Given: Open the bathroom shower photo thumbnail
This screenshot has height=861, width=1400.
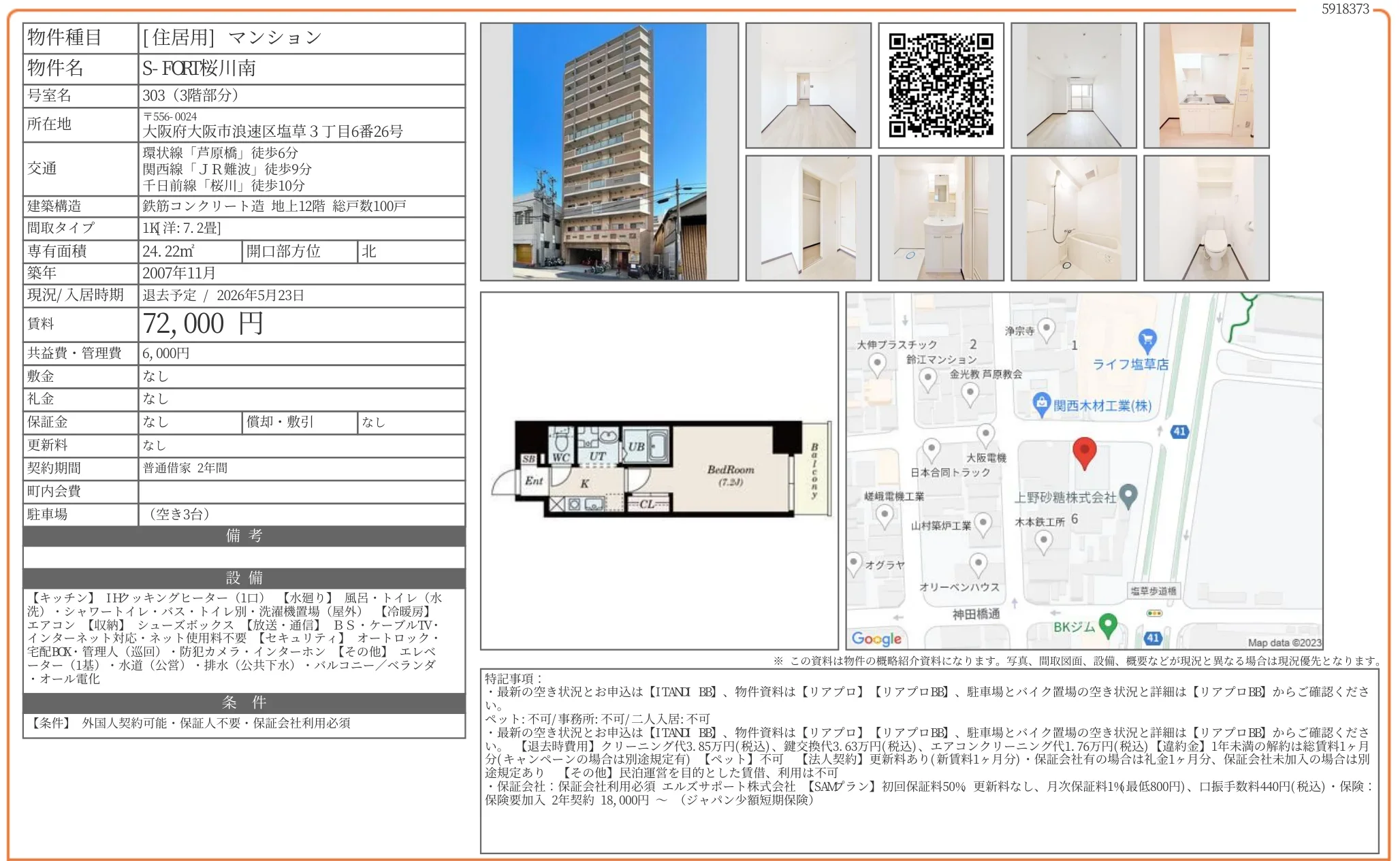Looking at the screenshot, I should 1073,218.
